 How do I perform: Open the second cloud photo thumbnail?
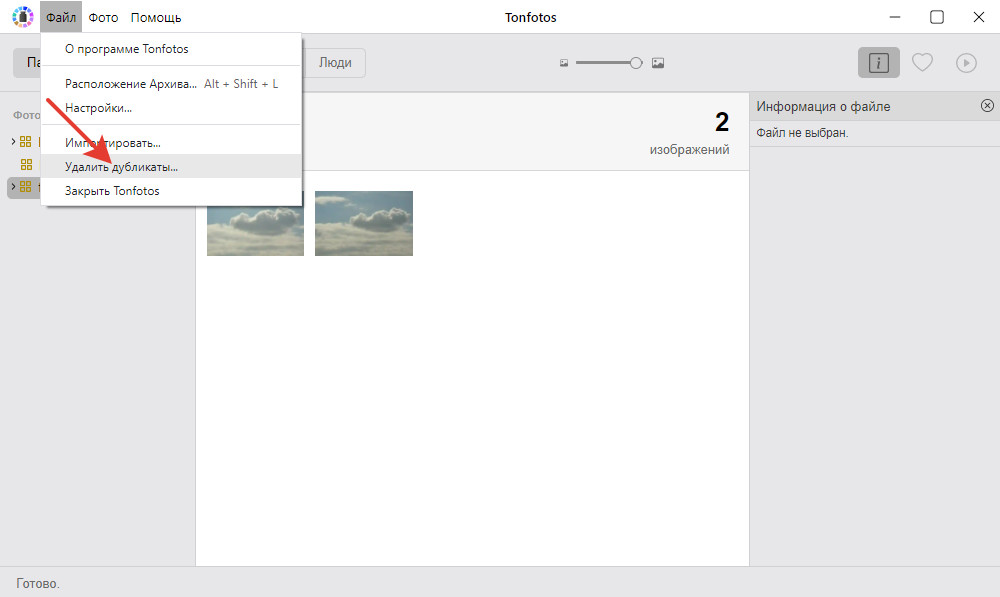[364, 223]
